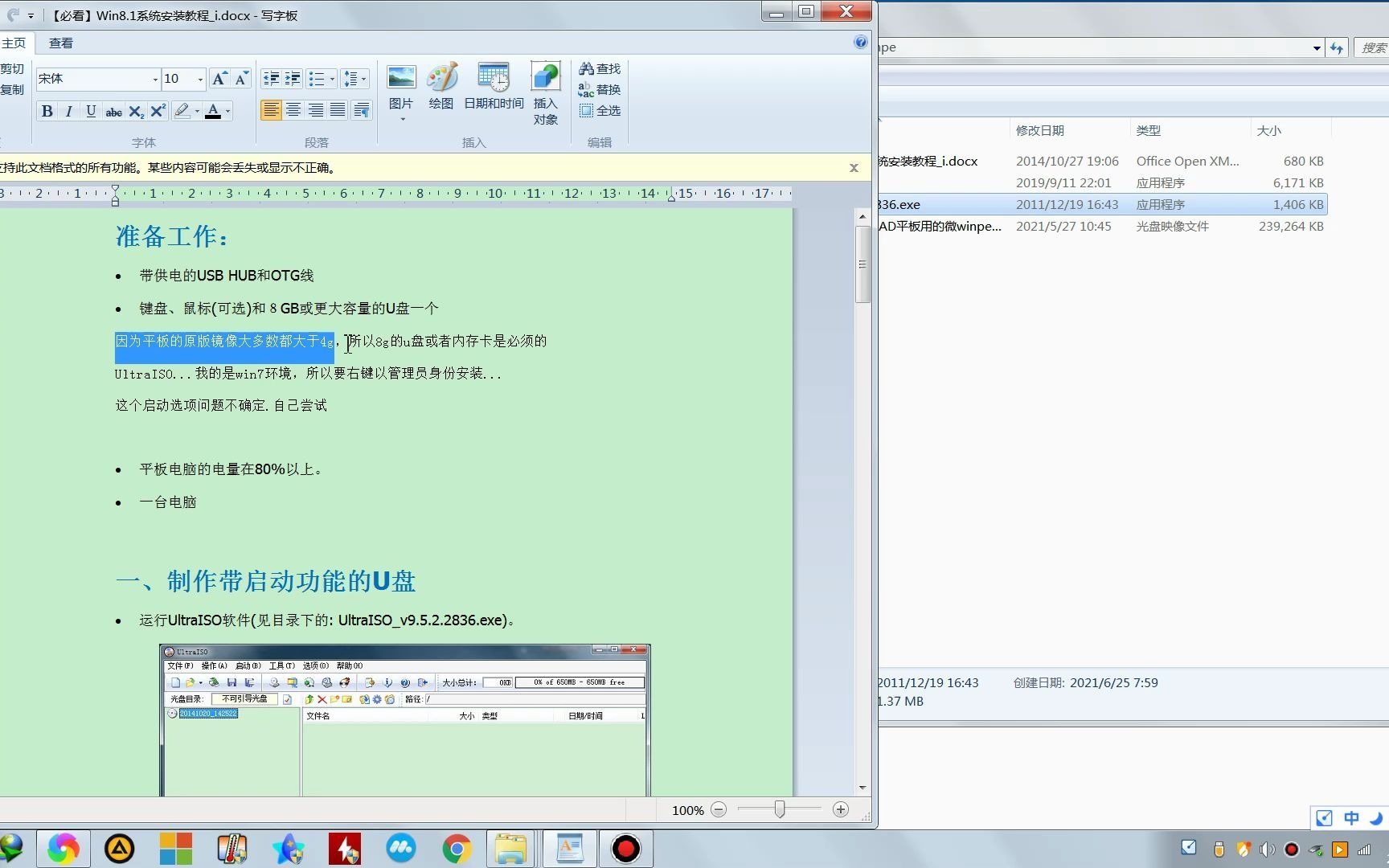Toggle underline formatting
1389x868 pixels.
click(x=91, y=111)
